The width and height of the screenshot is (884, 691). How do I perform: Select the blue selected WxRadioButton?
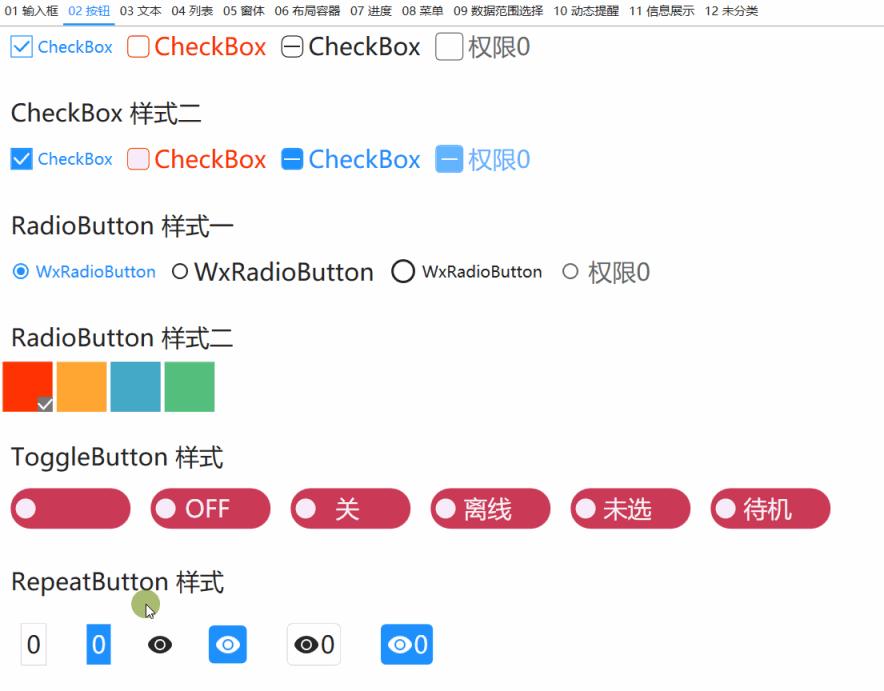[83, 272]
